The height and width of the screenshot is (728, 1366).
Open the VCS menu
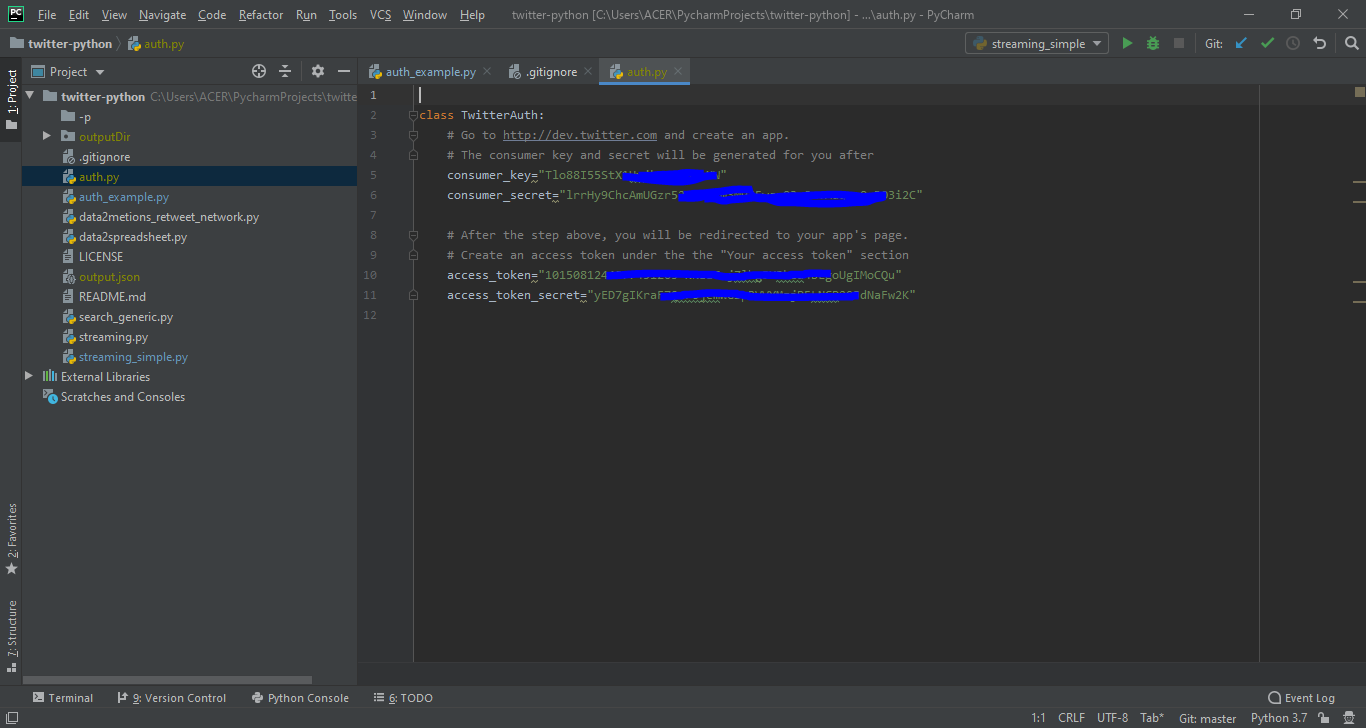(x=380, y=14)
